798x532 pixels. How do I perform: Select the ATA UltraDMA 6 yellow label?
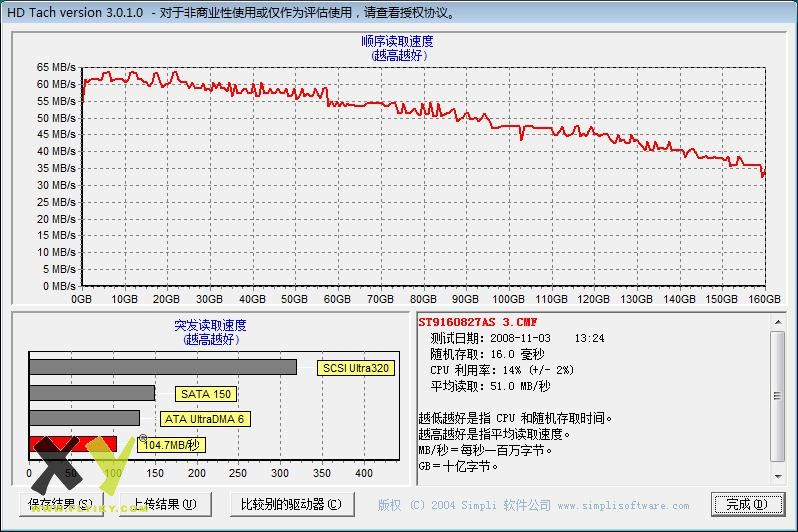205,419
